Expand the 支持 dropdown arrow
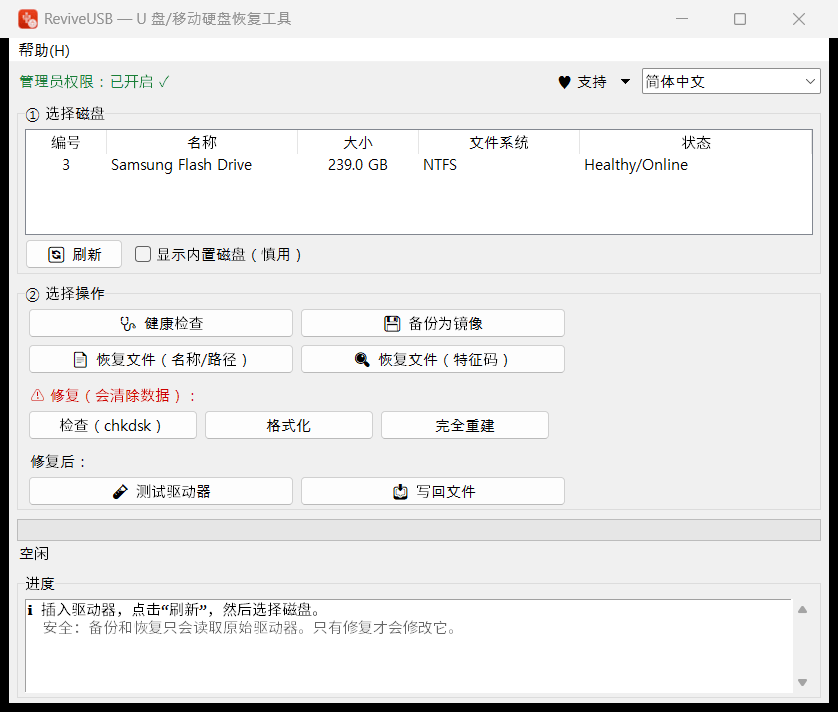 click(x=625, y=82)
